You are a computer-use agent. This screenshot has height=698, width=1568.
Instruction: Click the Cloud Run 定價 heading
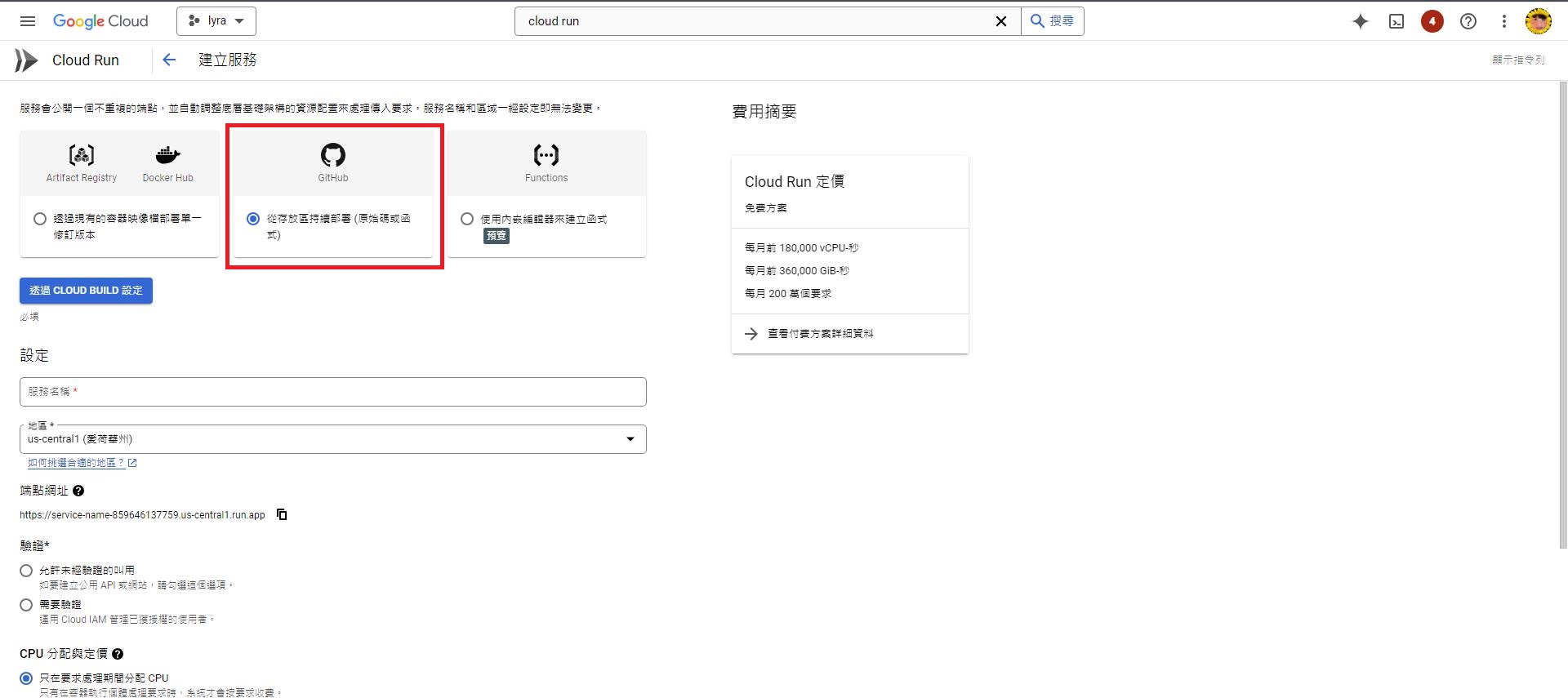coord(795,181)
